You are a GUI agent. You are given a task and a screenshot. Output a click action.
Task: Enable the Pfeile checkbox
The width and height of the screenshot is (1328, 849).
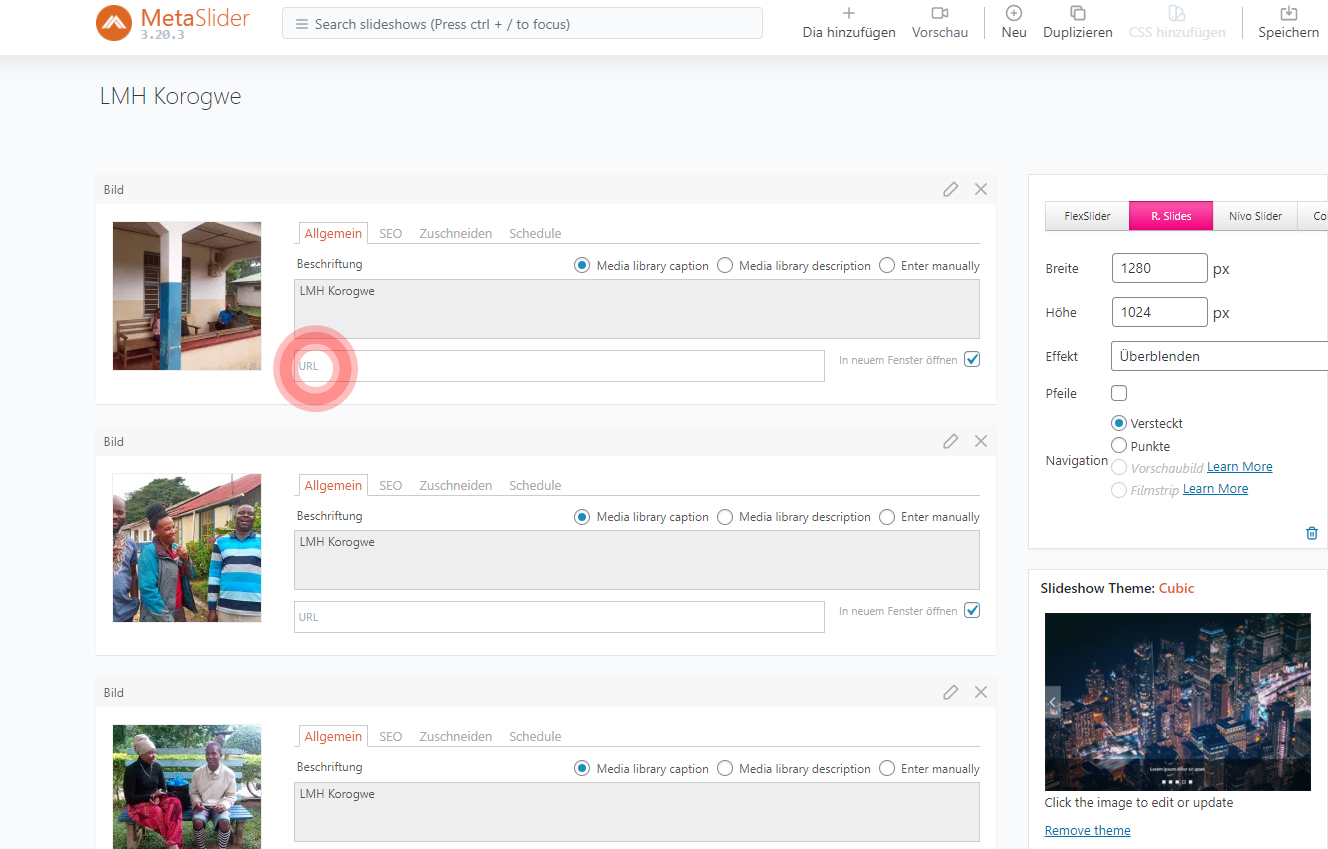point(1119,393)
